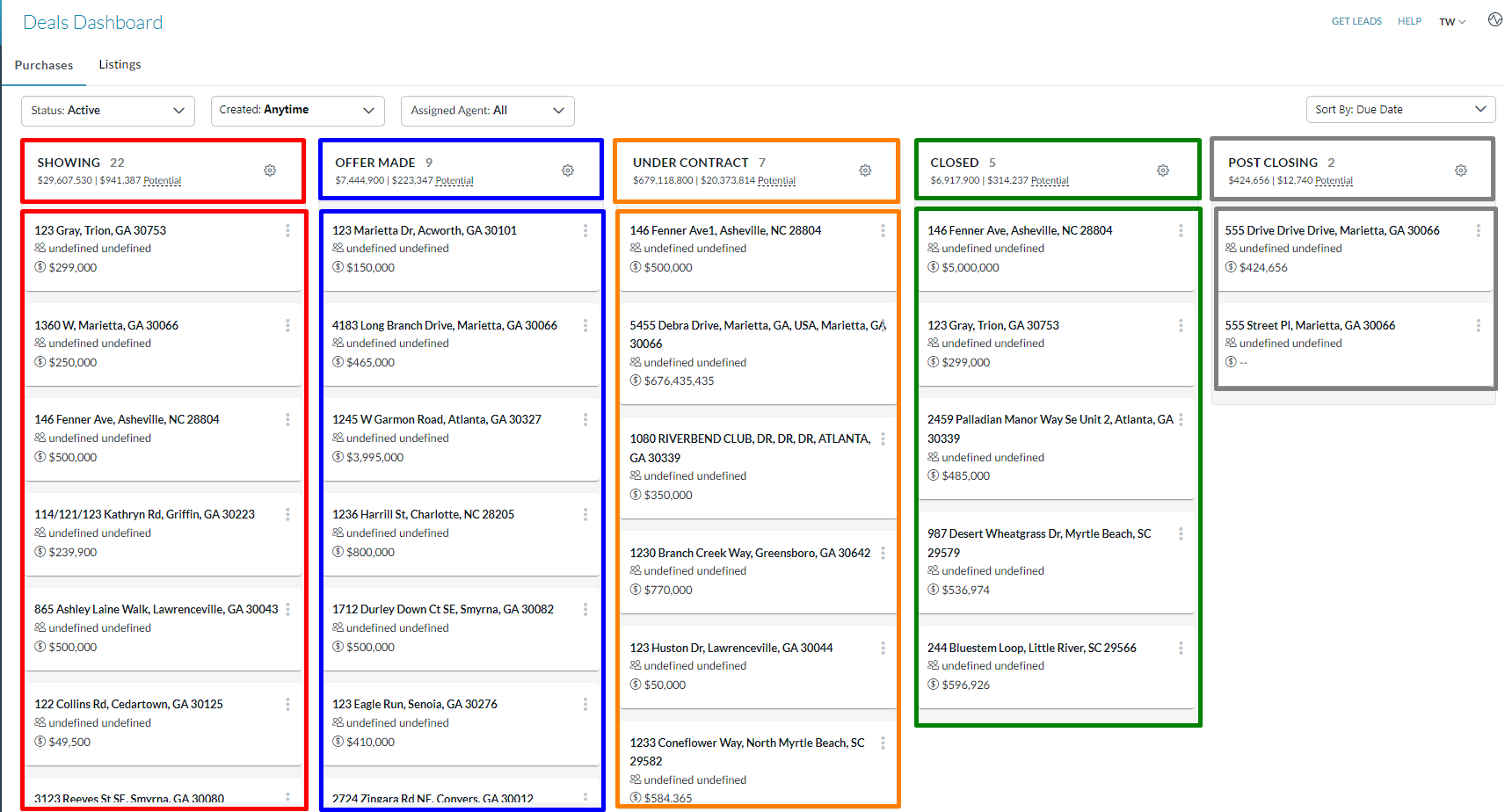This screenshot has height=812, width=1505.
Task: Open the TW user account menu
Action: [x=1452, y=22]
